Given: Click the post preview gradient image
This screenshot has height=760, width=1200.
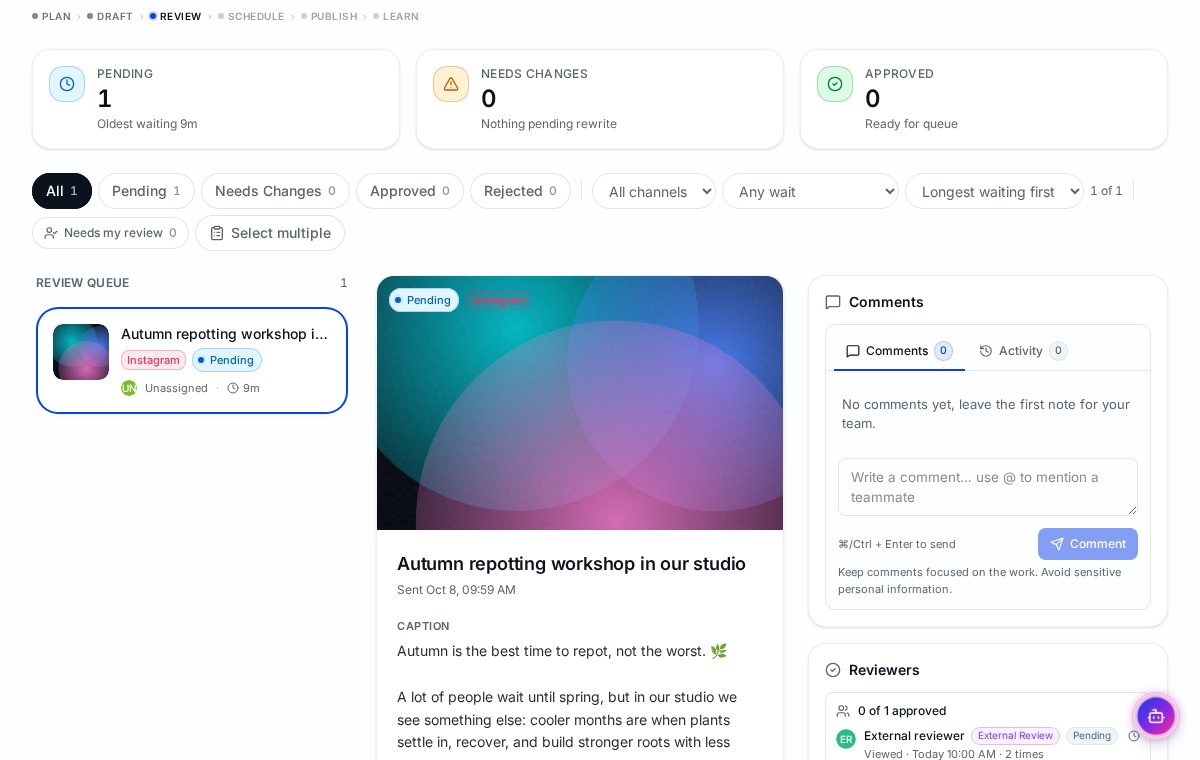Looking at the screenshot, I should (580, 403).
